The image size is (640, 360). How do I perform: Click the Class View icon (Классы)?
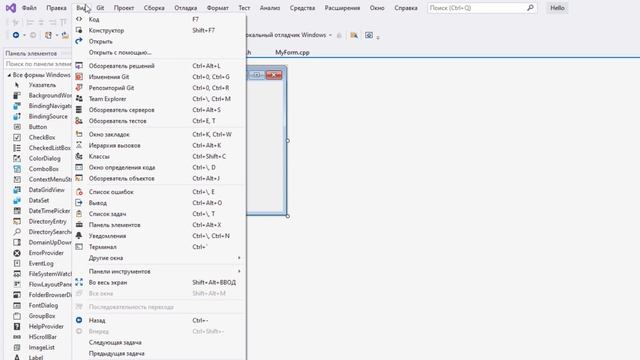pyautogui.click(x=79, y=156)
